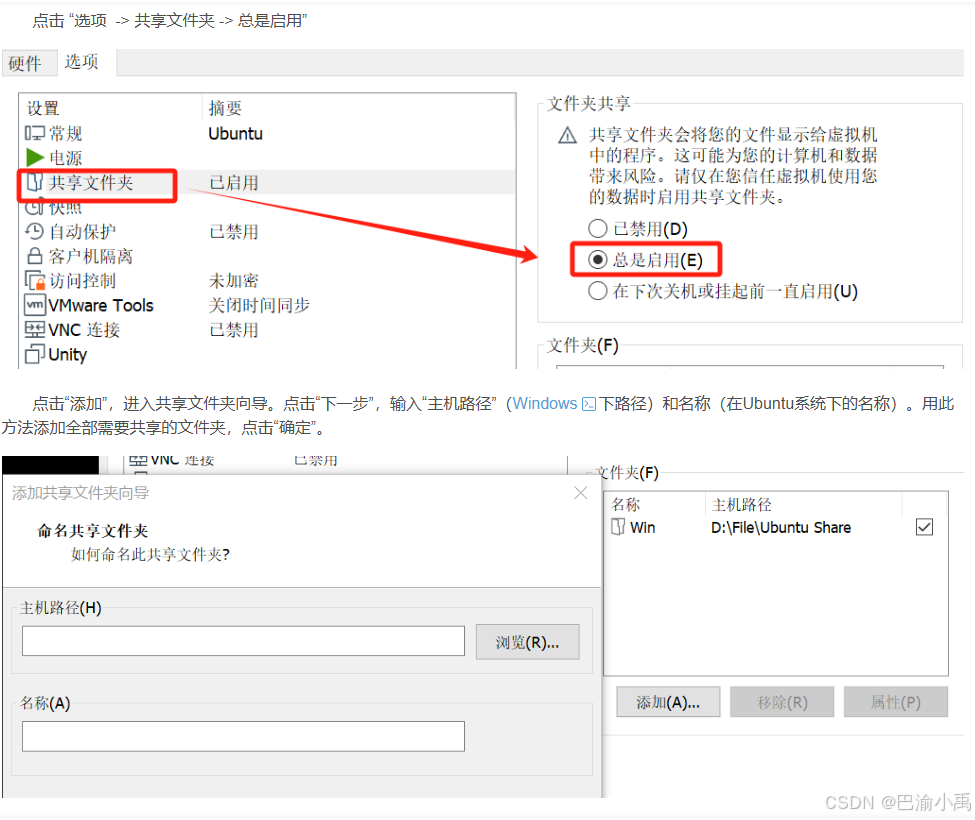
Task: Click the 未加密 summary text
Action: 234,280
